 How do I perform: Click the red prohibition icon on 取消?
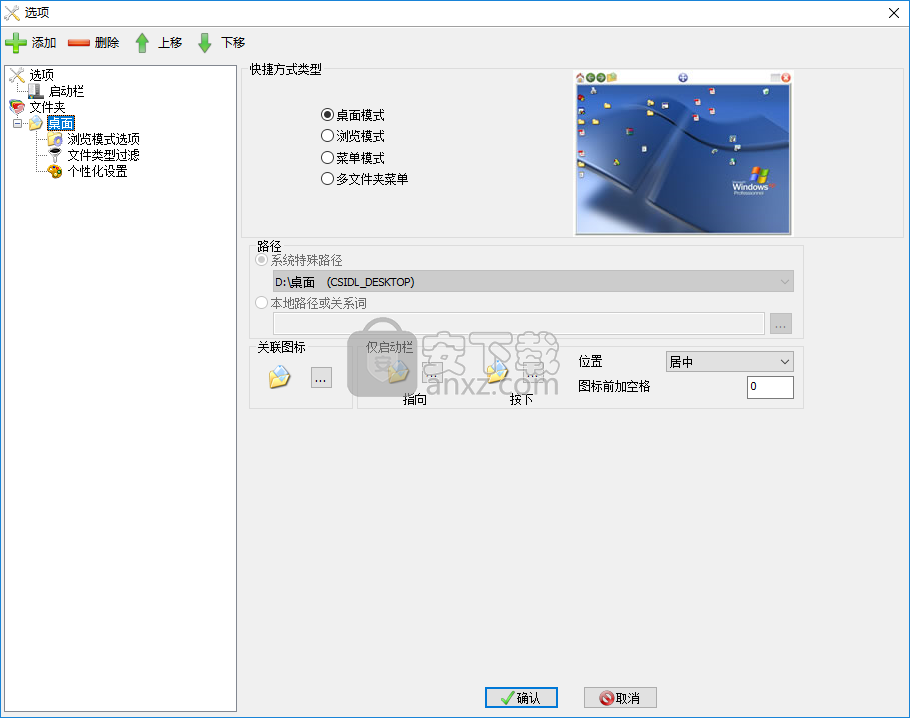tap(606, 698)
